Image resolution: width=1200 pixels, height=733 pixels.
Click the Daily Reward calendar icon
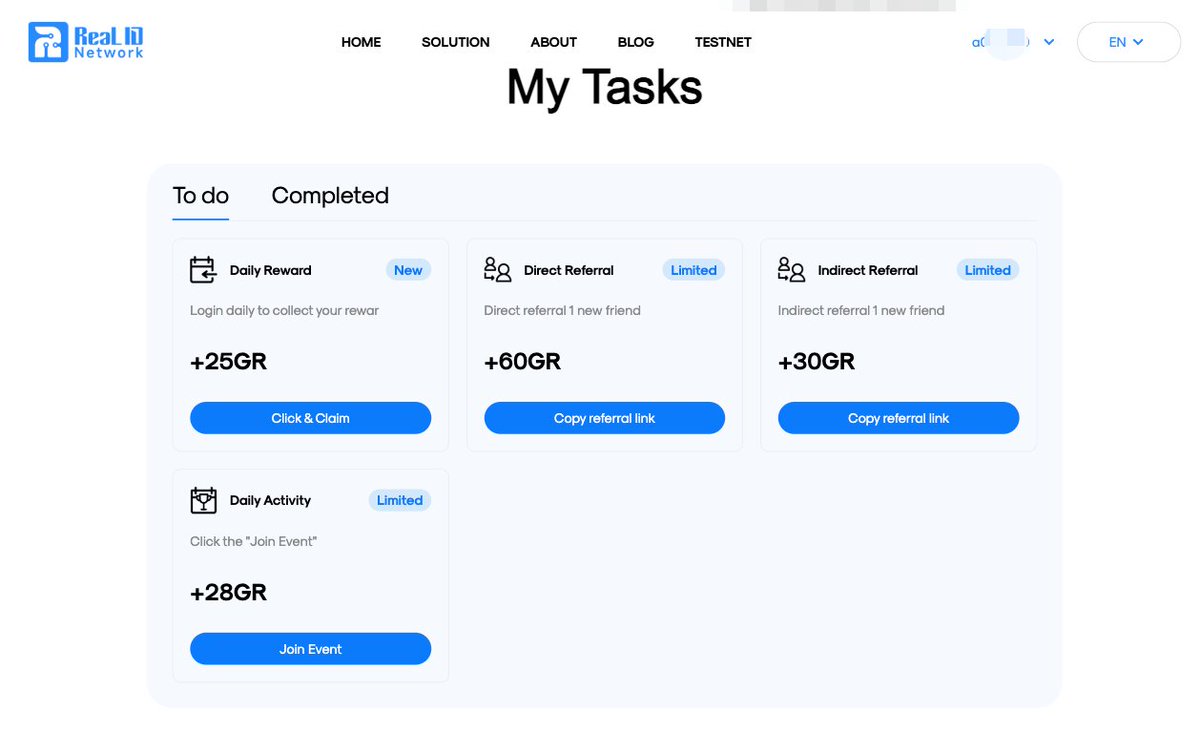click(x=203, y=270)
